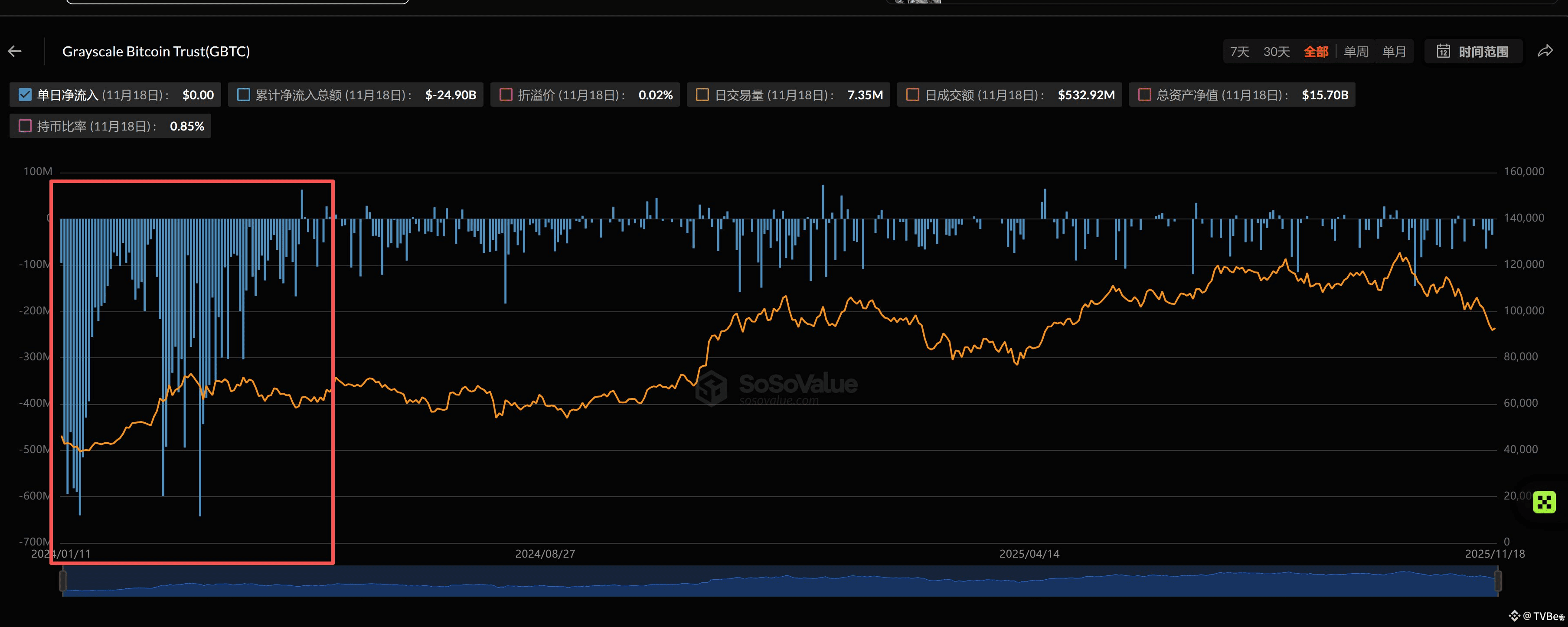The height and width of the screenshot is (627, 1568).
Task: Select the 单周 interval option
Action: click(1356, 52)
